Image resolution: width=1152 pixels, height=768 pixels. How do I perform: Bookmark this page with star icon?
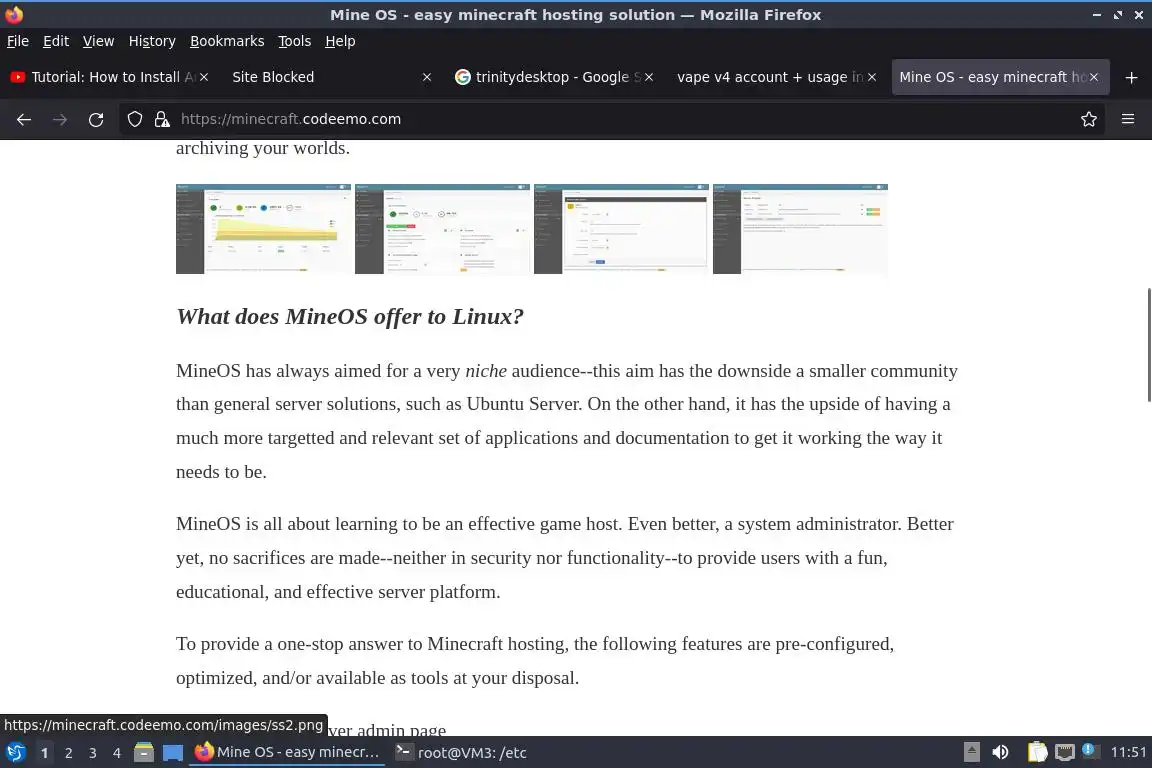click(x=1089, y=119)
